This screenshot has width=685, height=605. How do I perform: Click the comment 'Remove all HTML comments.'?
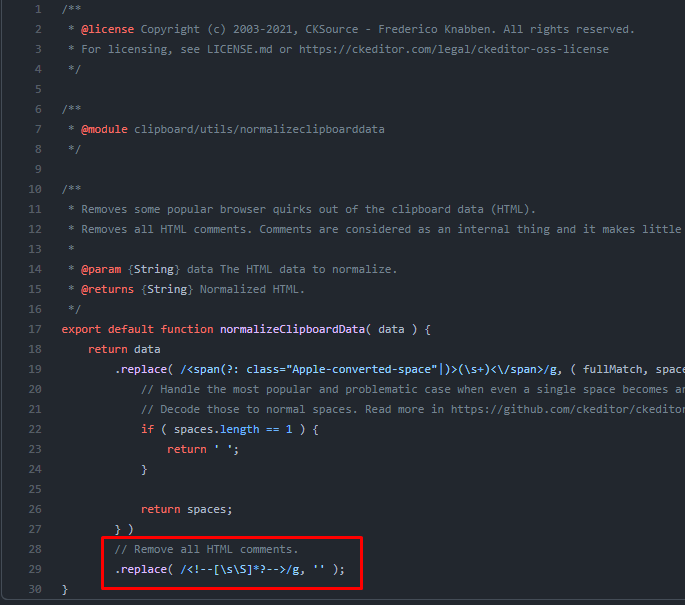[x=206, y=550]
